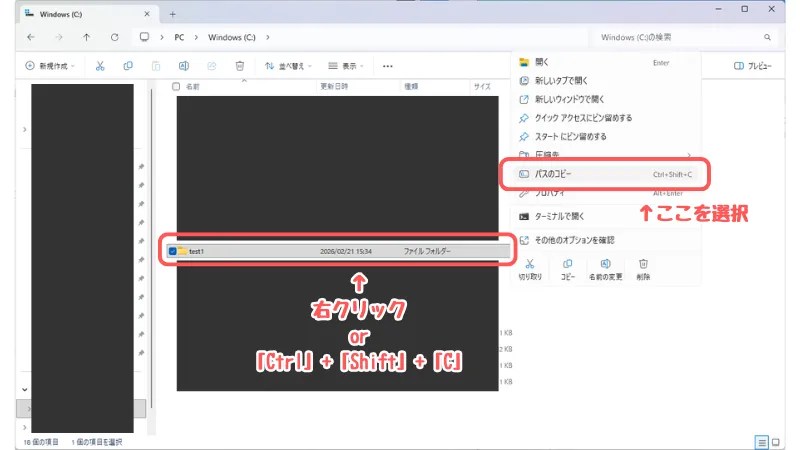Expand chevron before PC in address bar
Viewport: 800px width, 450px height.
point(162,37)
